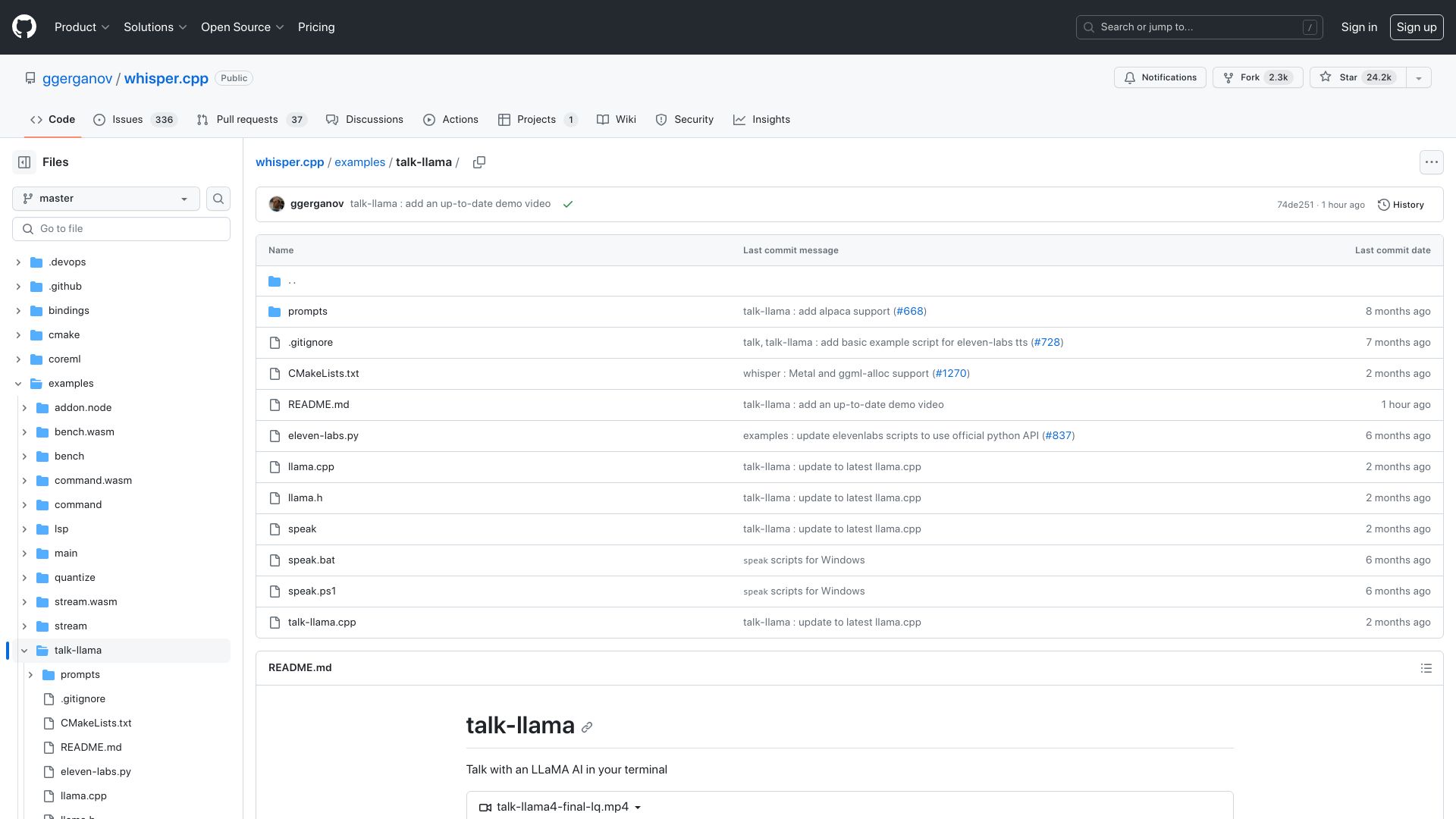Open eleven-labs.py in the side tree
Screen dimensions: 1456x819
pyautogui.click(x=96, y=772)
